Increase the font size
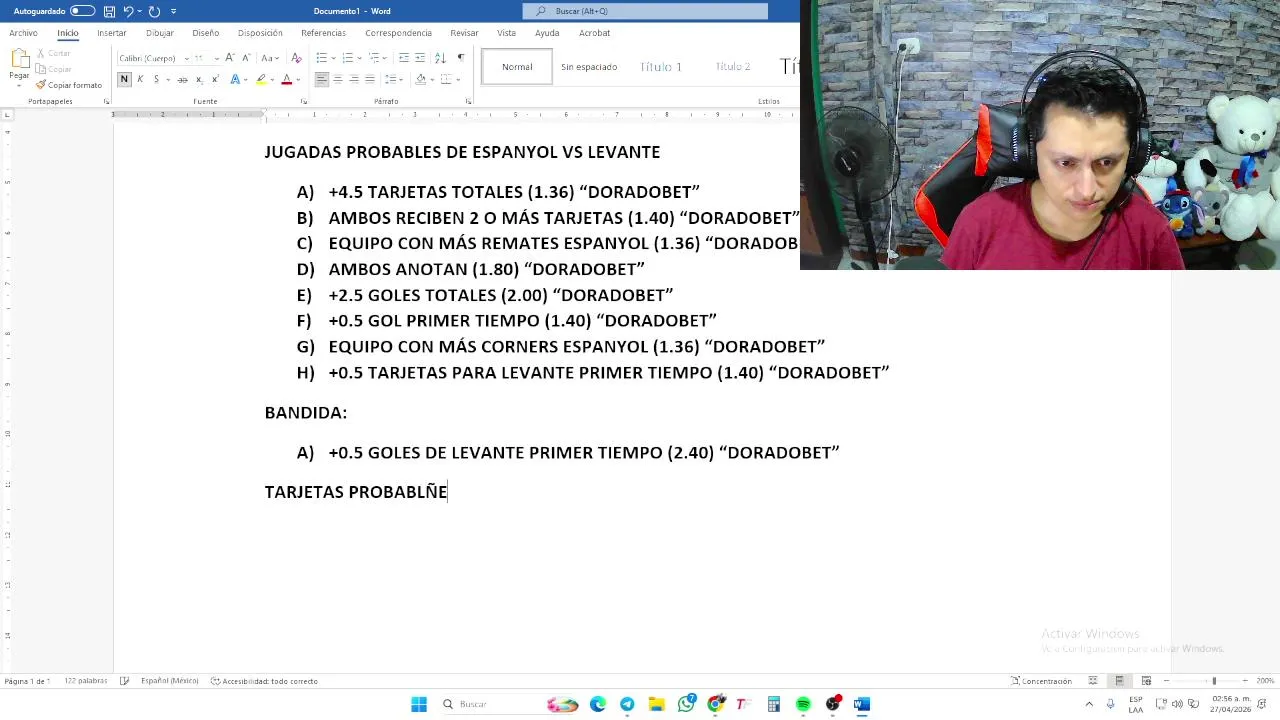Image resolution: width=1280 pixels, height=720 pixels. coord(230,58)
